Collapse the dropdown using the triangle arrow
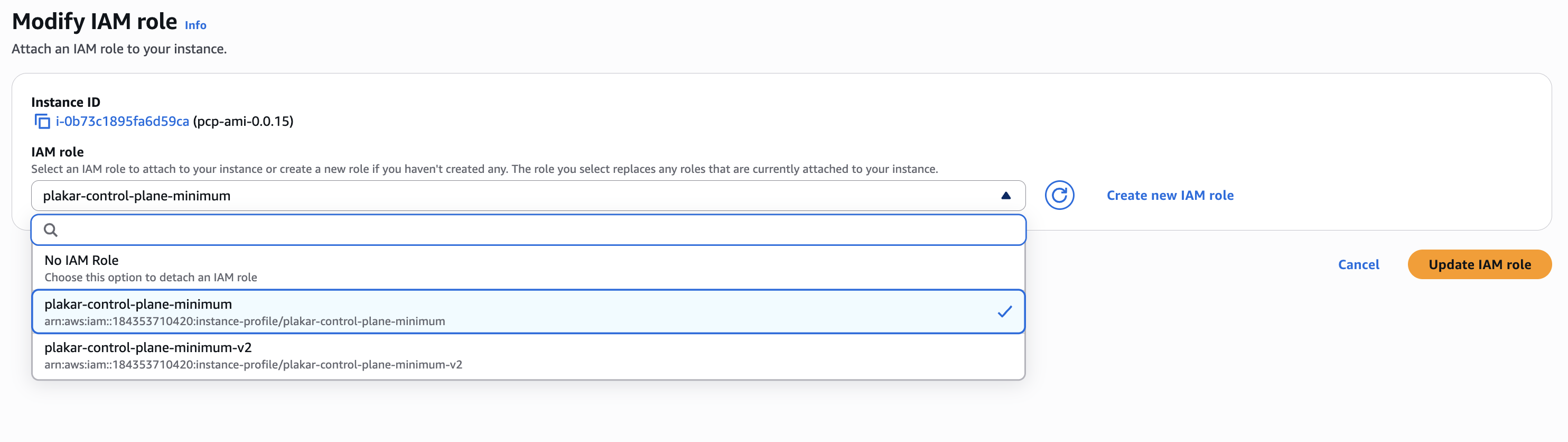This screenshot has height=442, width=1568. click(1005, 196)
